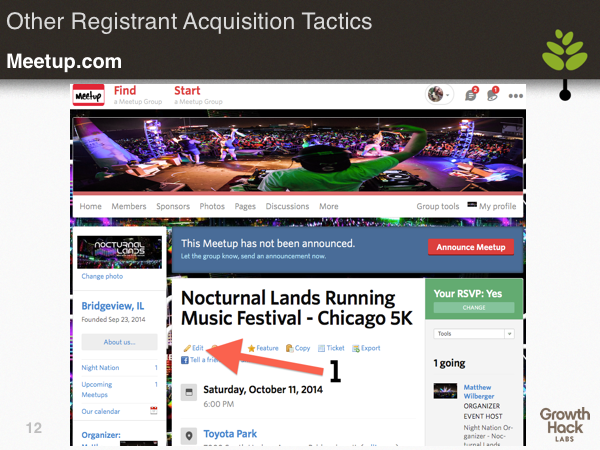The width and height of the screenshot is (600, 450).
Task: Click the Copy event link
Action: click(x=298, y=348)
